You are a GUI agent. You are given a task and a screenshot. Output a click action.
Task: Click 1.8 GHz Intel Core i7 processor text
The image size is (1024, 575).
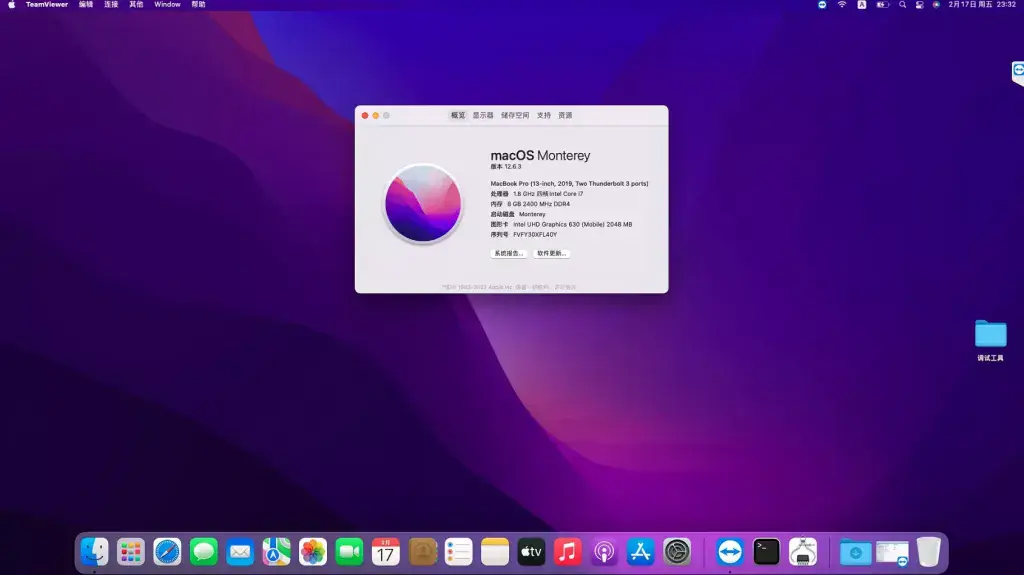(548, 194)
